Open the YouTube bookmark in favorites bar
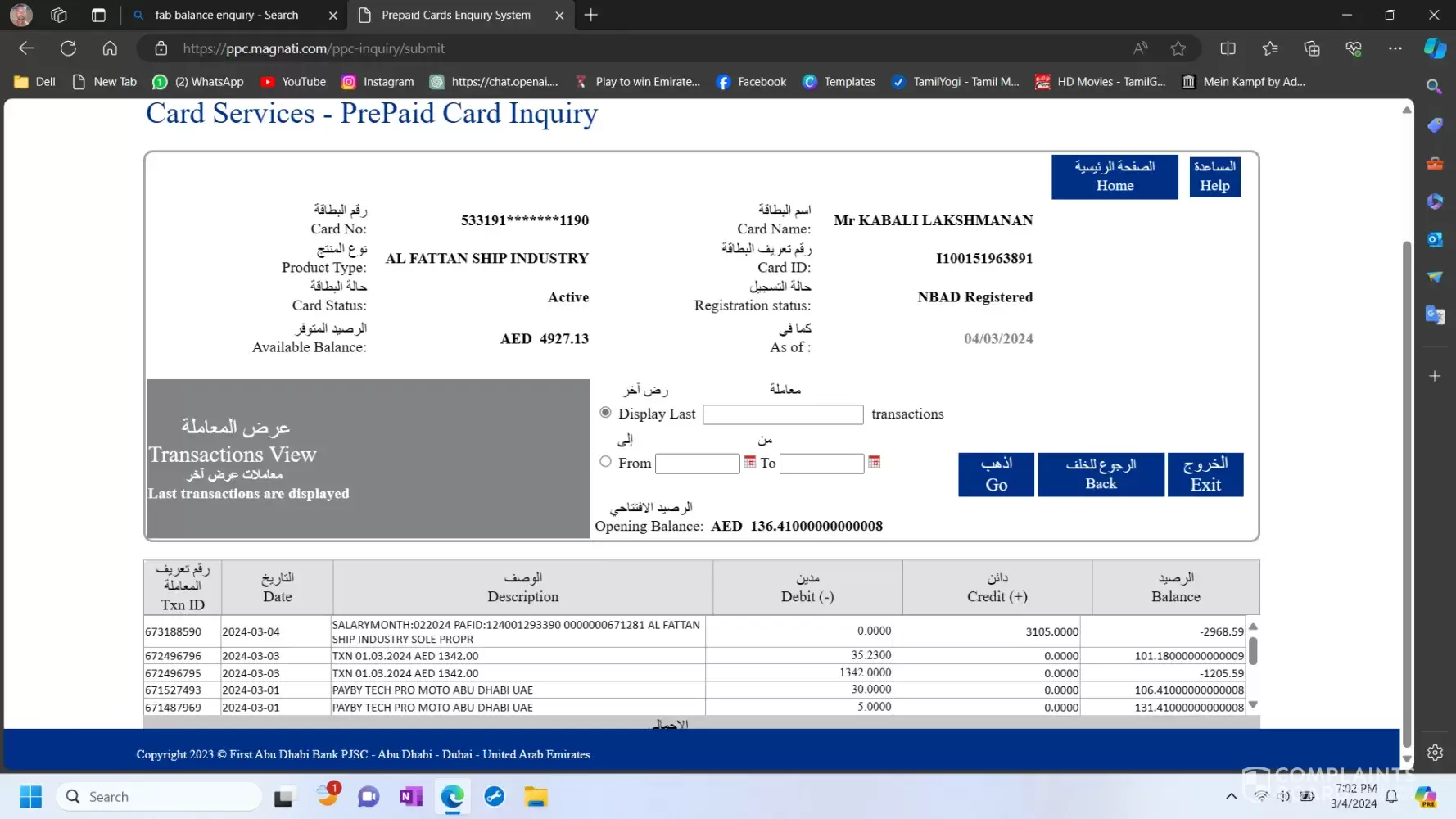This screenshot has height=819, width=1456. tap(293, 82)
